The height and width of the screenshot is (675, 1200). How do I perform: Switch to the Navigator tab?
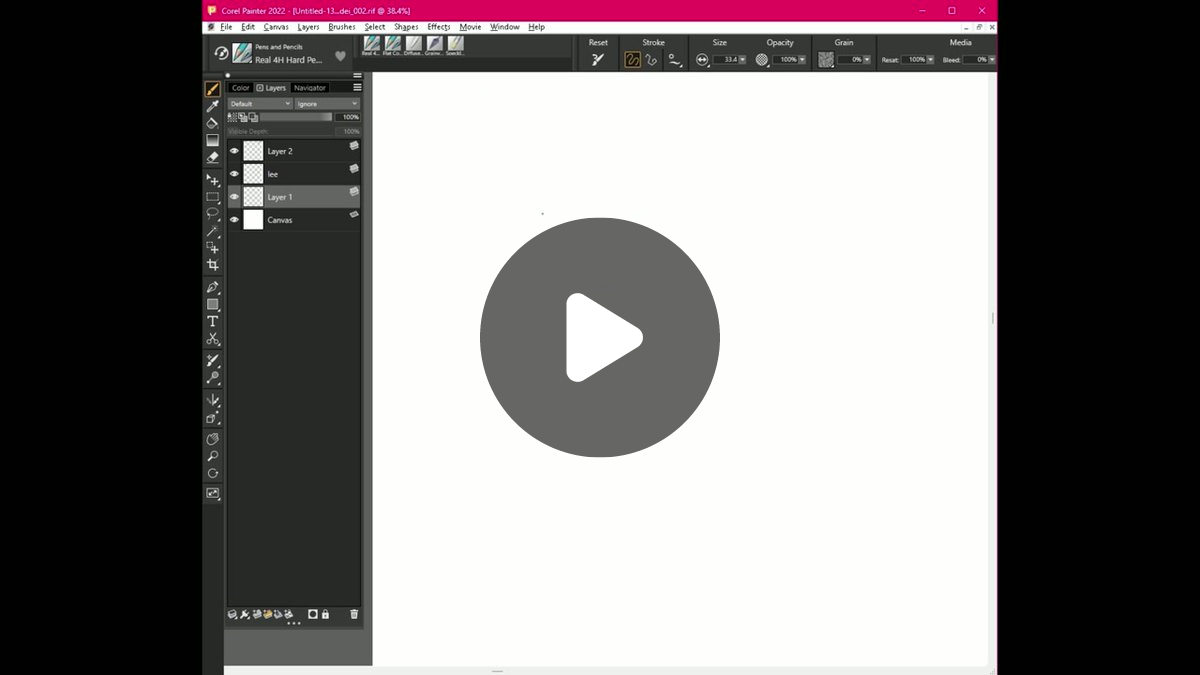(x=310, y=88)
